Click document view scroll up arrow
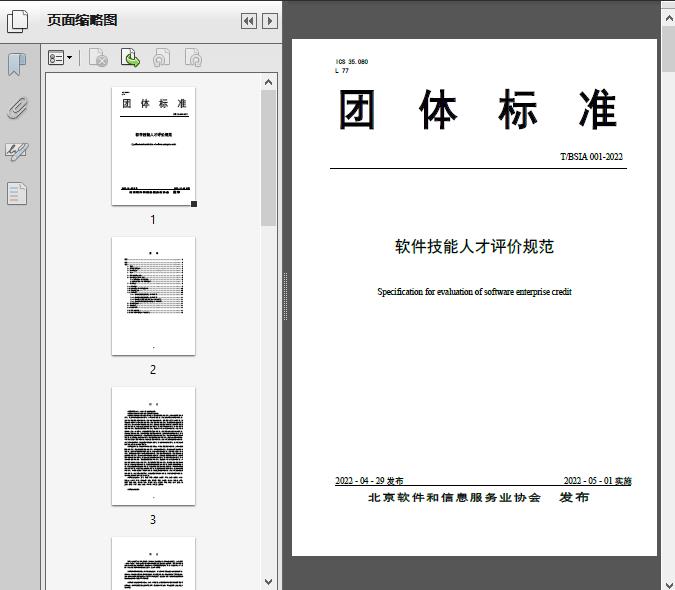Viewport: 675px width, 590px height. coord(669,18)
